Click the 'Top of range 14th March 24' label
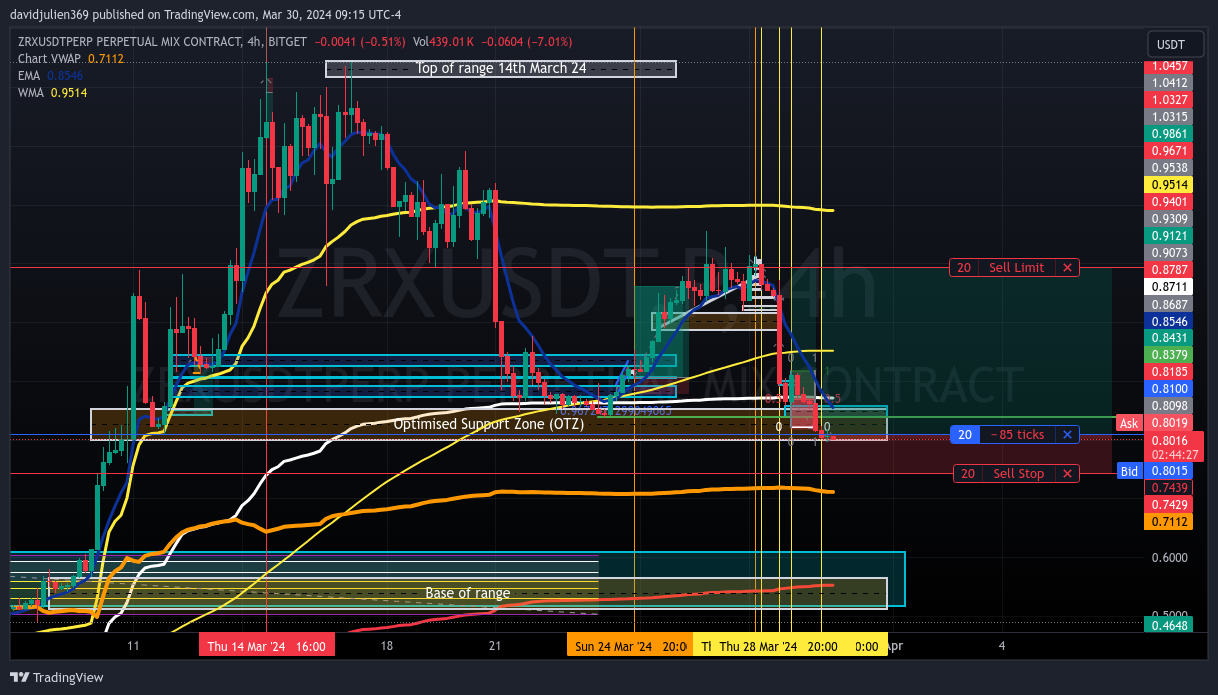The image size is (1218, 695). [501, 69]
